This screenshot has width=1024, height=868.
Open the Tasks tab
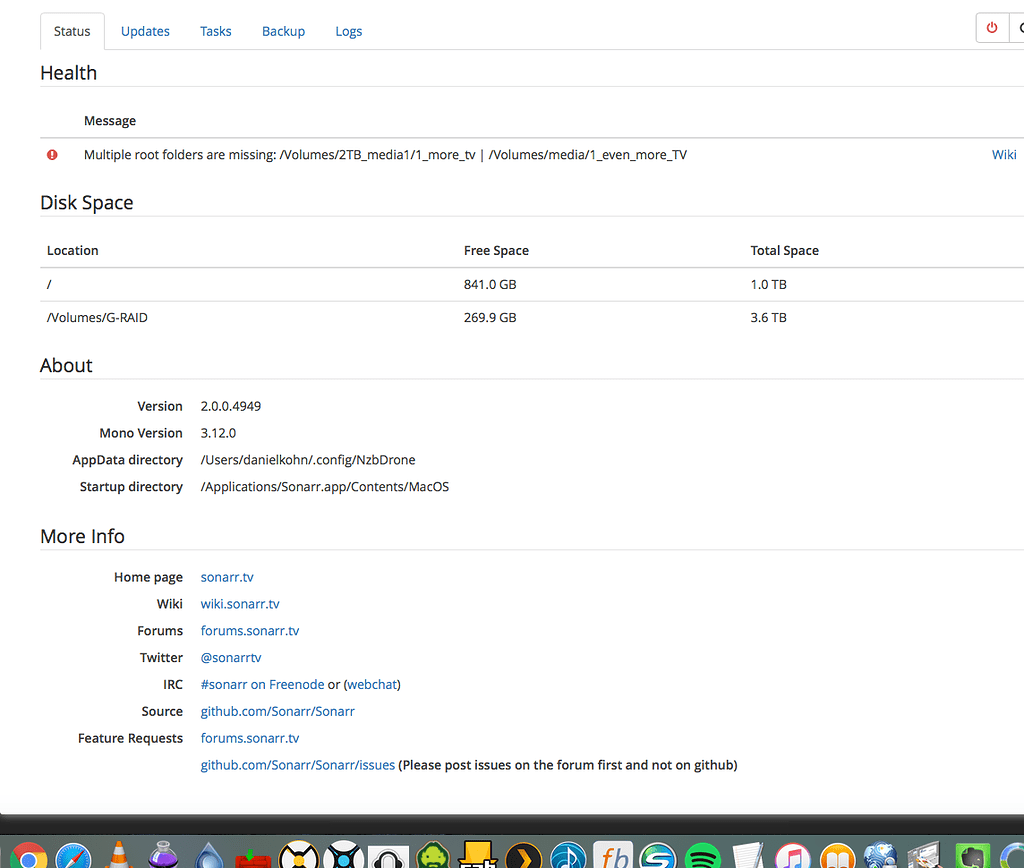coord(215,31)
